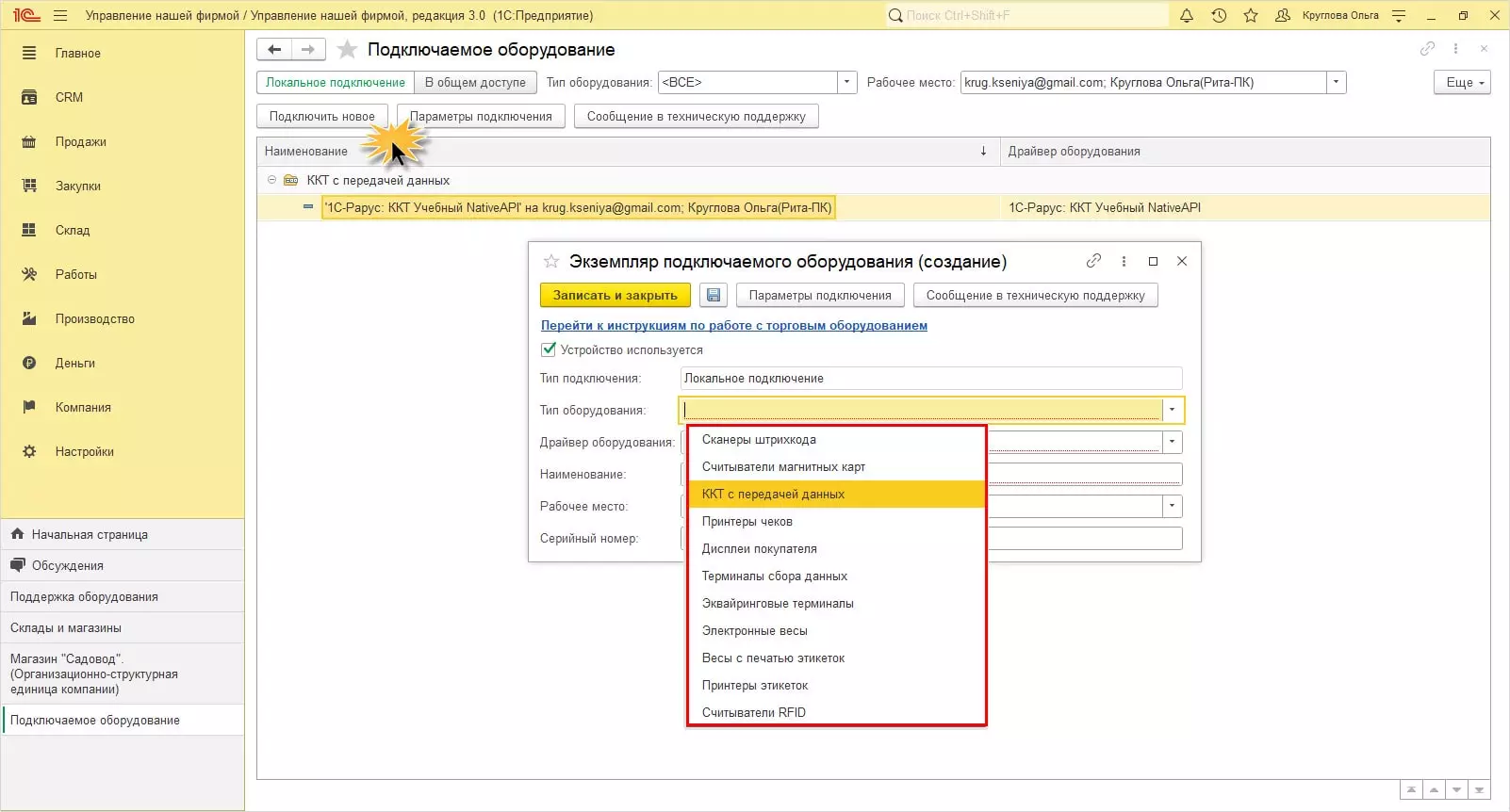
Task: Toggle Локальное подключение mode
Action: click(336, 82)
